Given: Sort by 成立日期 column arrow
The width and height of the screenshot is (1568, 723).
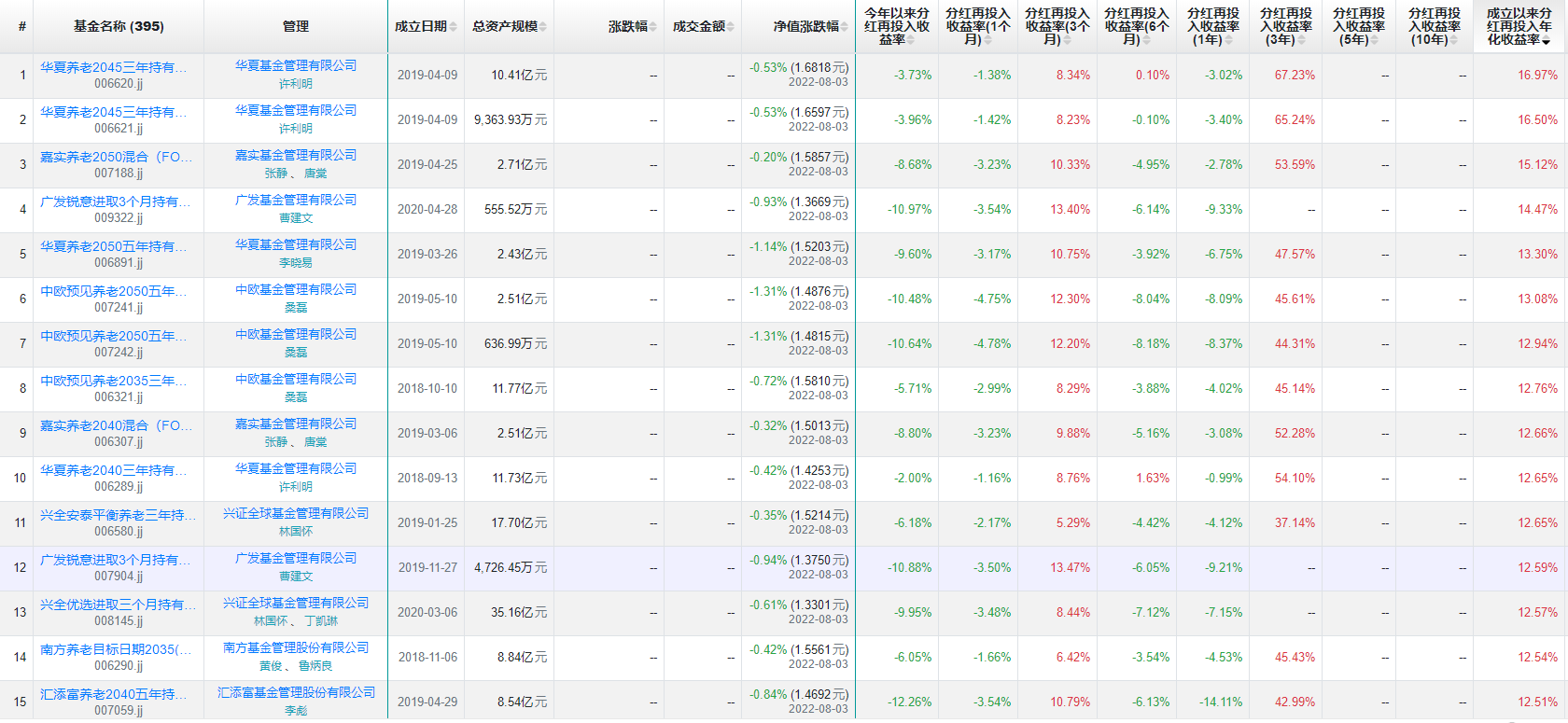Looking at the screenshot, I should coord(454,27).
